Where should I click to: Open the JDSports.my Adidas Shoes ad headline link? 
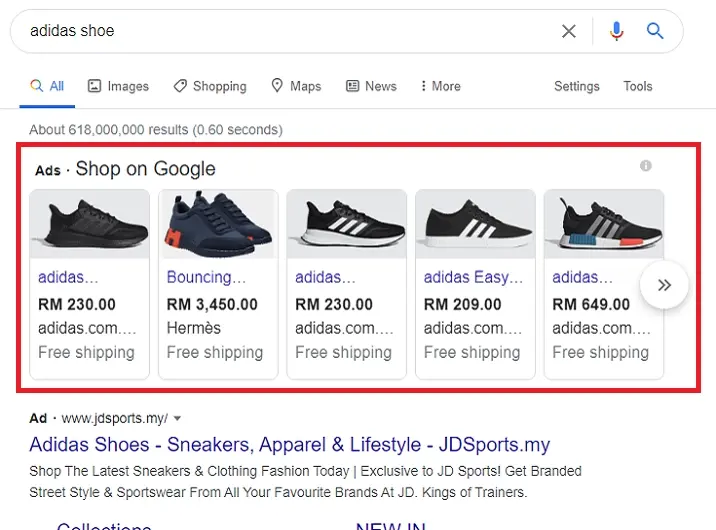point(290,445)
